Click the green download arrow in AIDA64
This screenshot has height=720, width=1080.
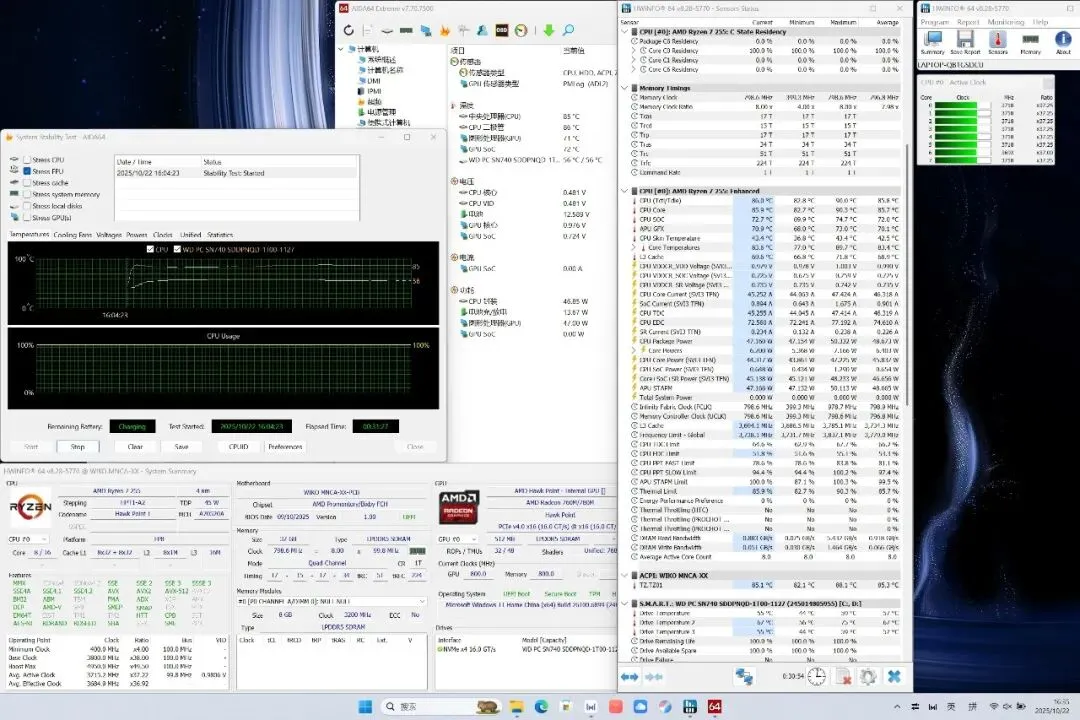[x=548, y=30]
